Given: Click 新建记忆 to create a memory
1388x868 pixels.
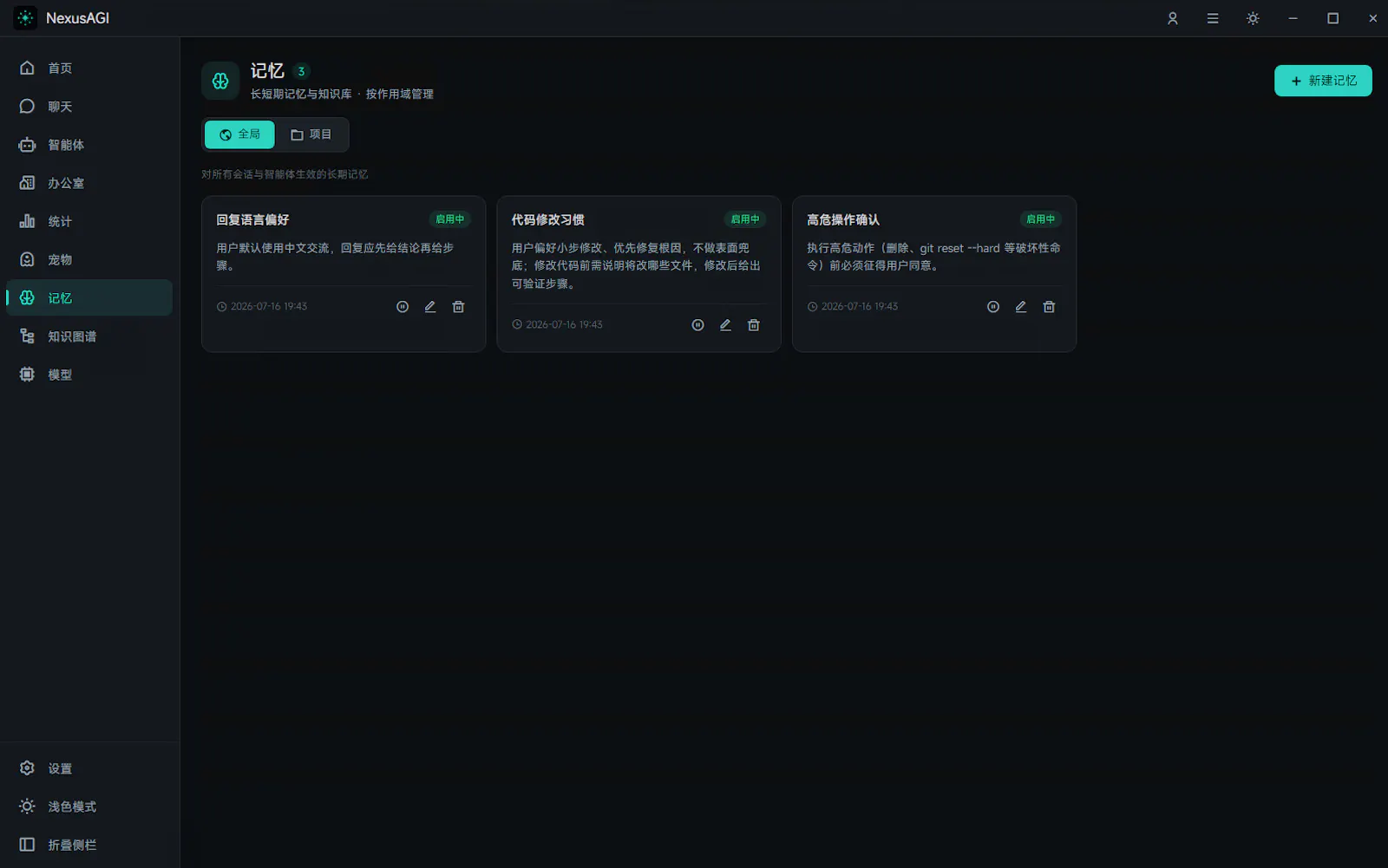Looking at the screenshot, I should pos(1323,81).
